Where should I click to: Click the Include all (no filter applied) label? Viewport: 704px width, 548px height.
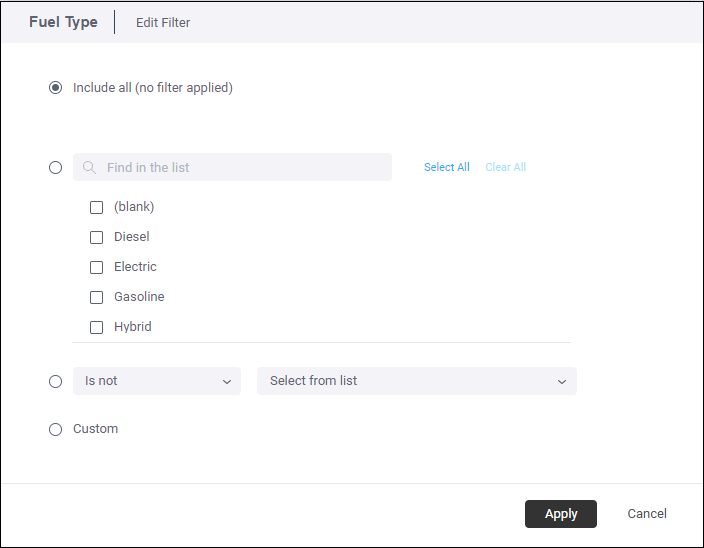[153, 88]
